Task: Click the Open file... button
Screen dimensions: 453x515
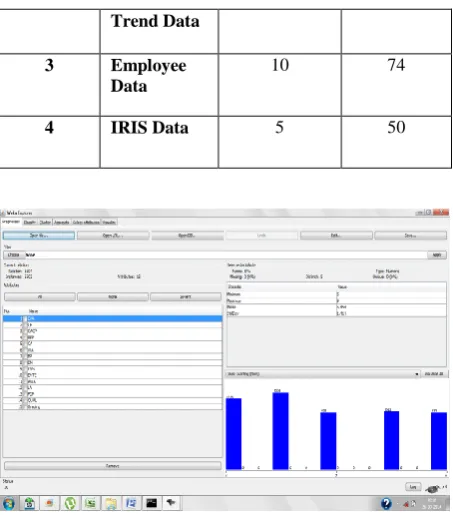Action: tap(39, 235)
